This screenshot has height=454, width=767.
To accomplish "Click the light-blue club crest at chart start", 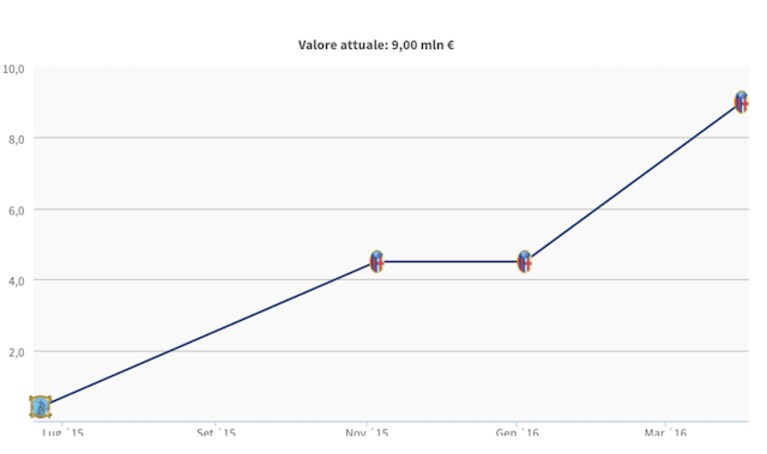I will coord(41,407).
